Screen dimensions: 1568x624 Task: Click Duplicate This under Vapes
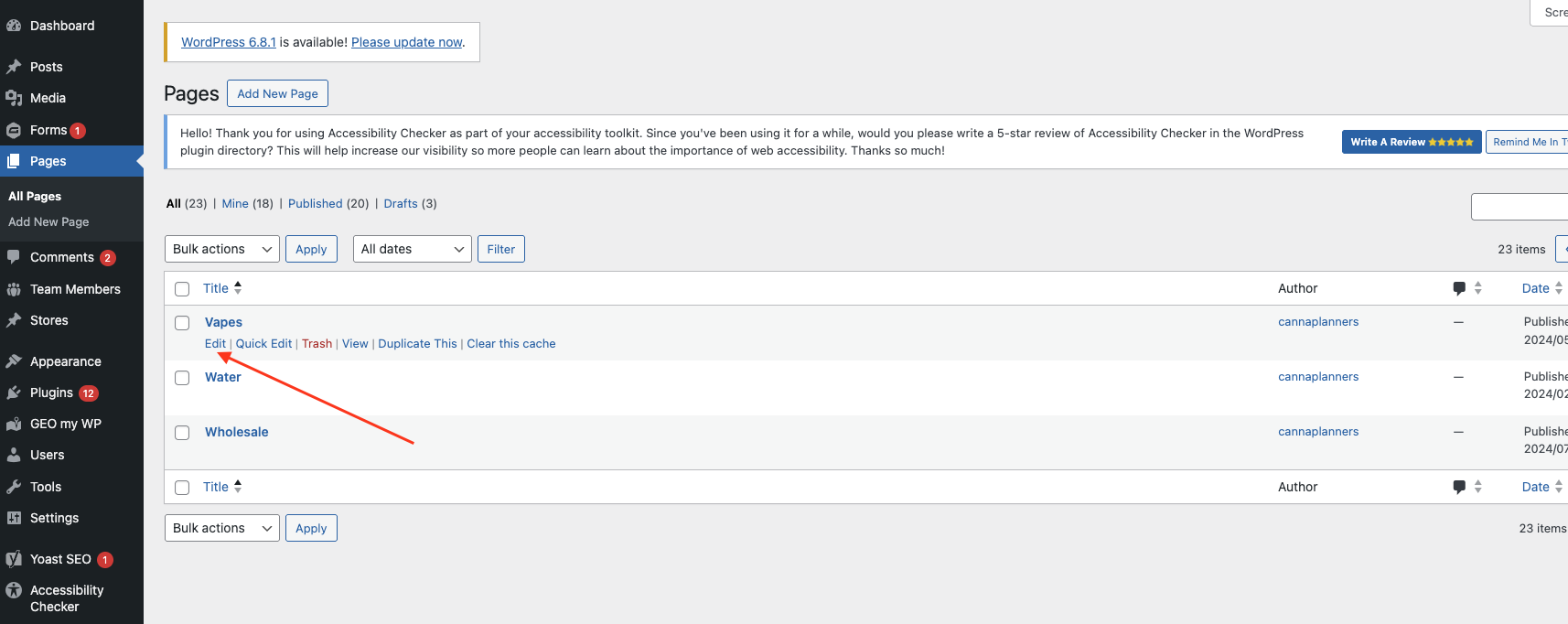coord(417,343)
